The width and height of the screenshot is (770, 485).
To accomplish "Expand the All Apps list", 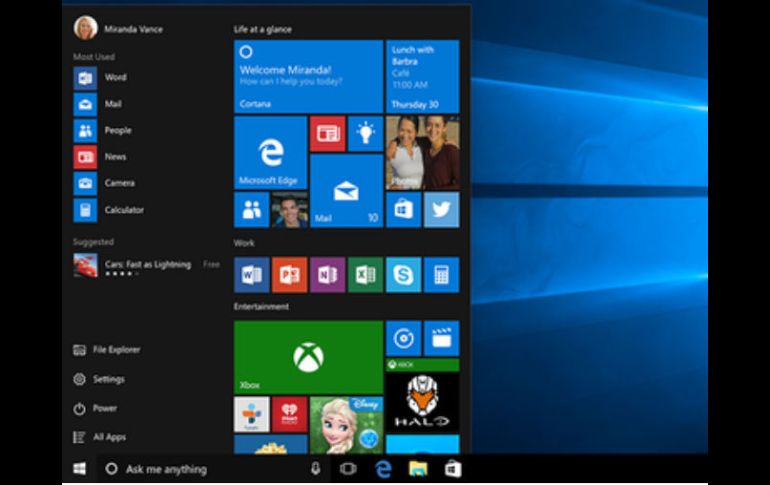I will point(108,437).
